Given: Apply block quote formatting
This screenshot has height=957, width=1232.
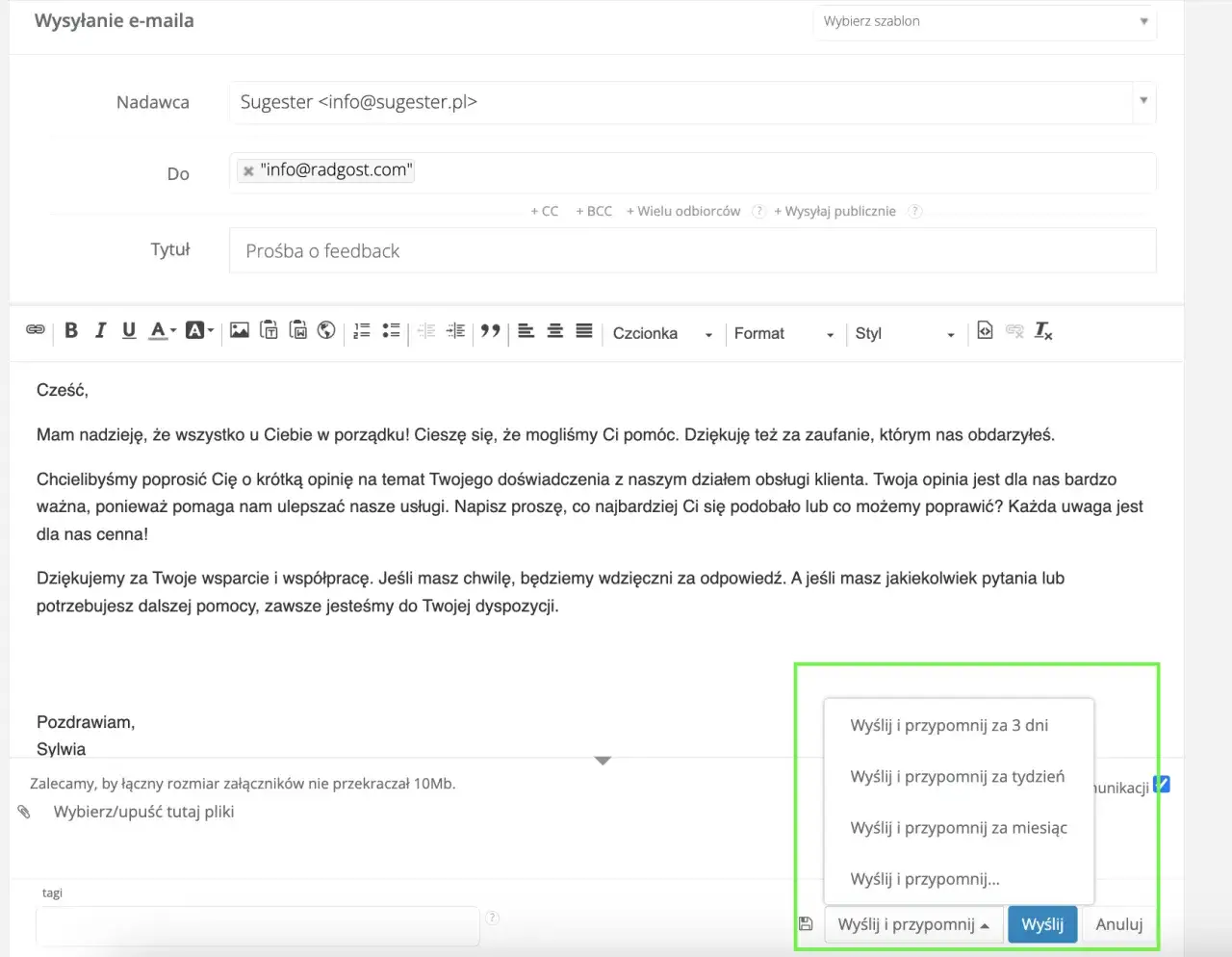Looking at the screenshot, I should click(491, 331).
